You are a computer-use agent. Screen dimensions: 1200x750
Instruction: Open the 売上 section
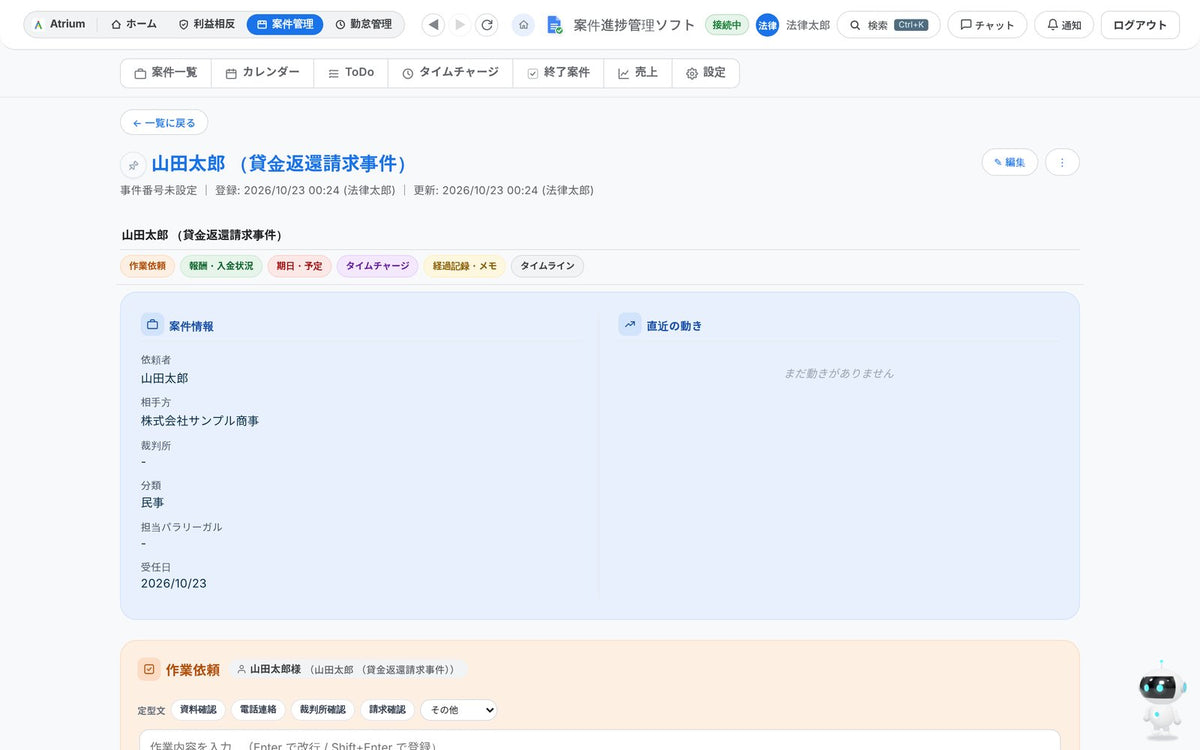pos(638,73)
